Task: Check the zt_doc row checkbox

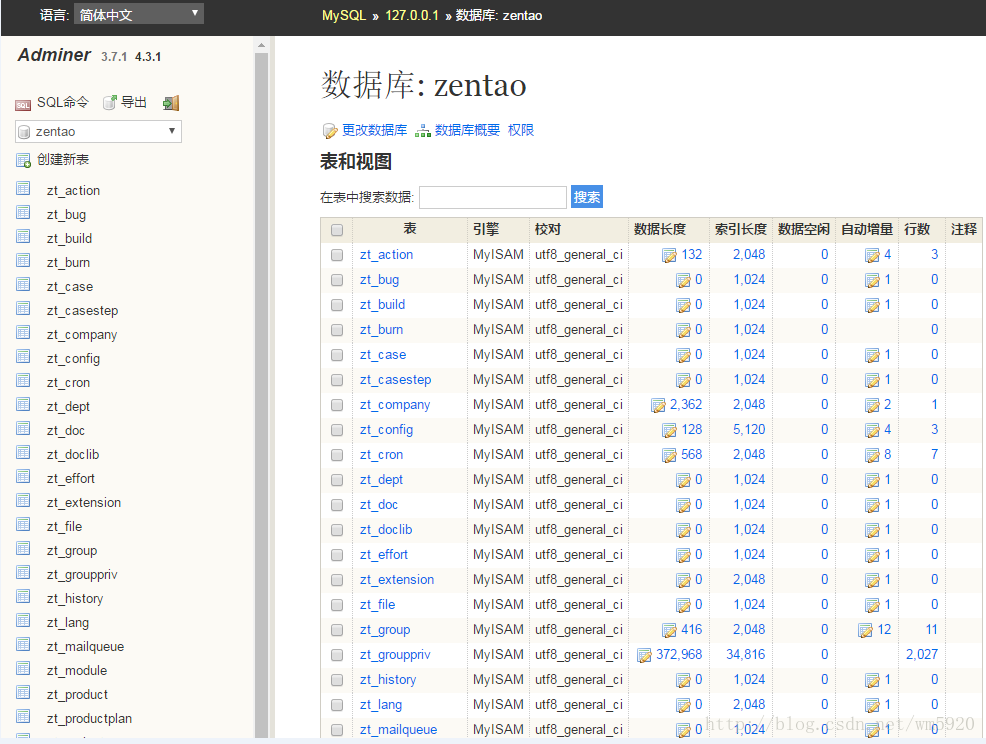Action: coord(337,505)
